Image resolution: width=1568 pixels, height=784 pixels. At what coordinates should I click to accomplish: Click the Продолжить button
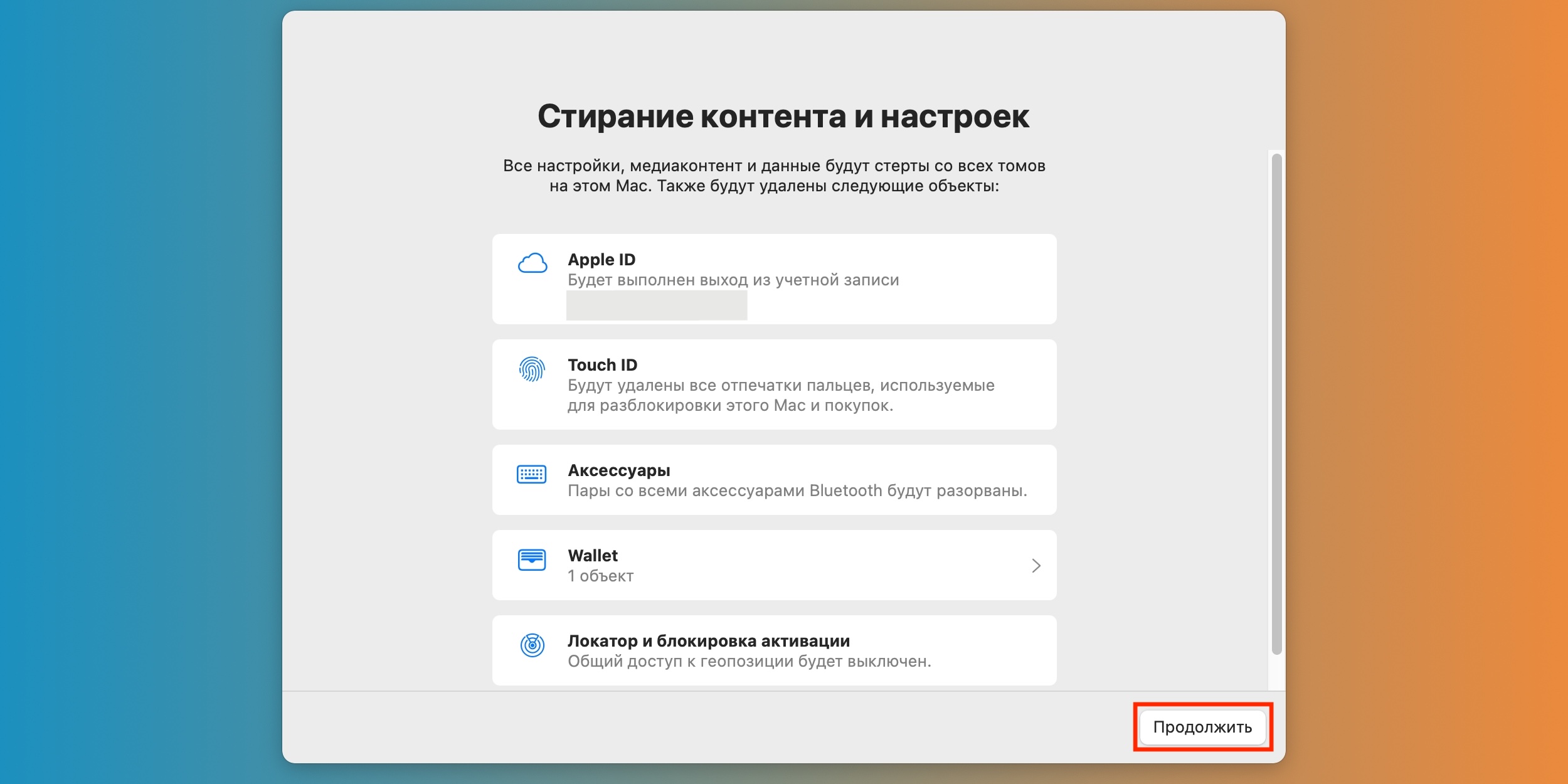(x=1202, y=727)
